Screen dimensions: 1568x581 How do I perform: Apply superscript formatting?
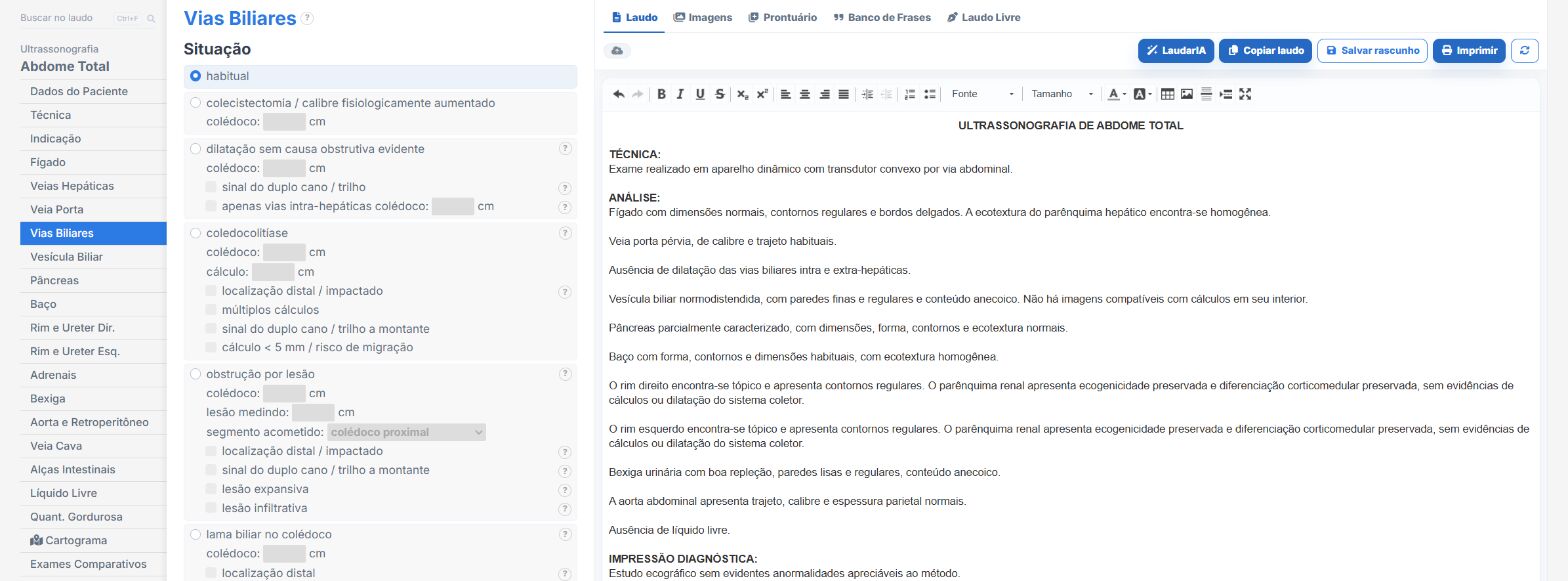(762, 94)
